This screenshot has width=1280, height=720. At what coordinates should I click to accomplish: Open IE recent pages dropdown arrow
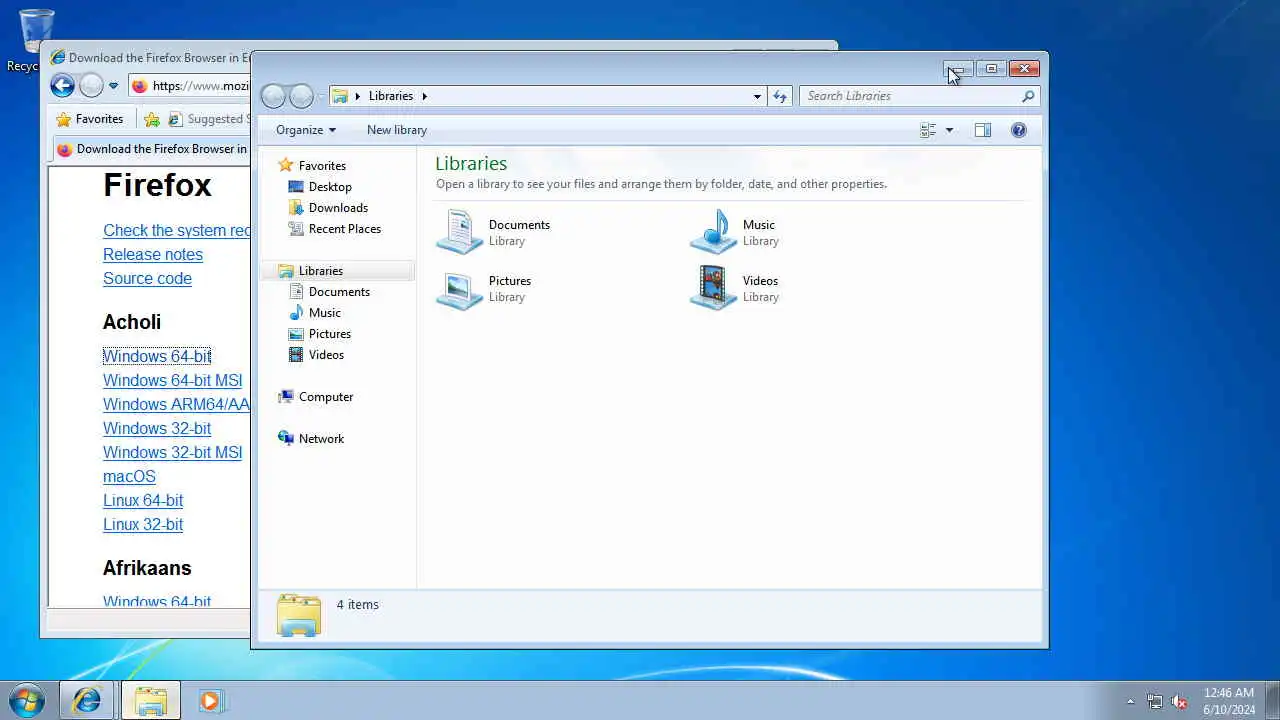point(113,86)
